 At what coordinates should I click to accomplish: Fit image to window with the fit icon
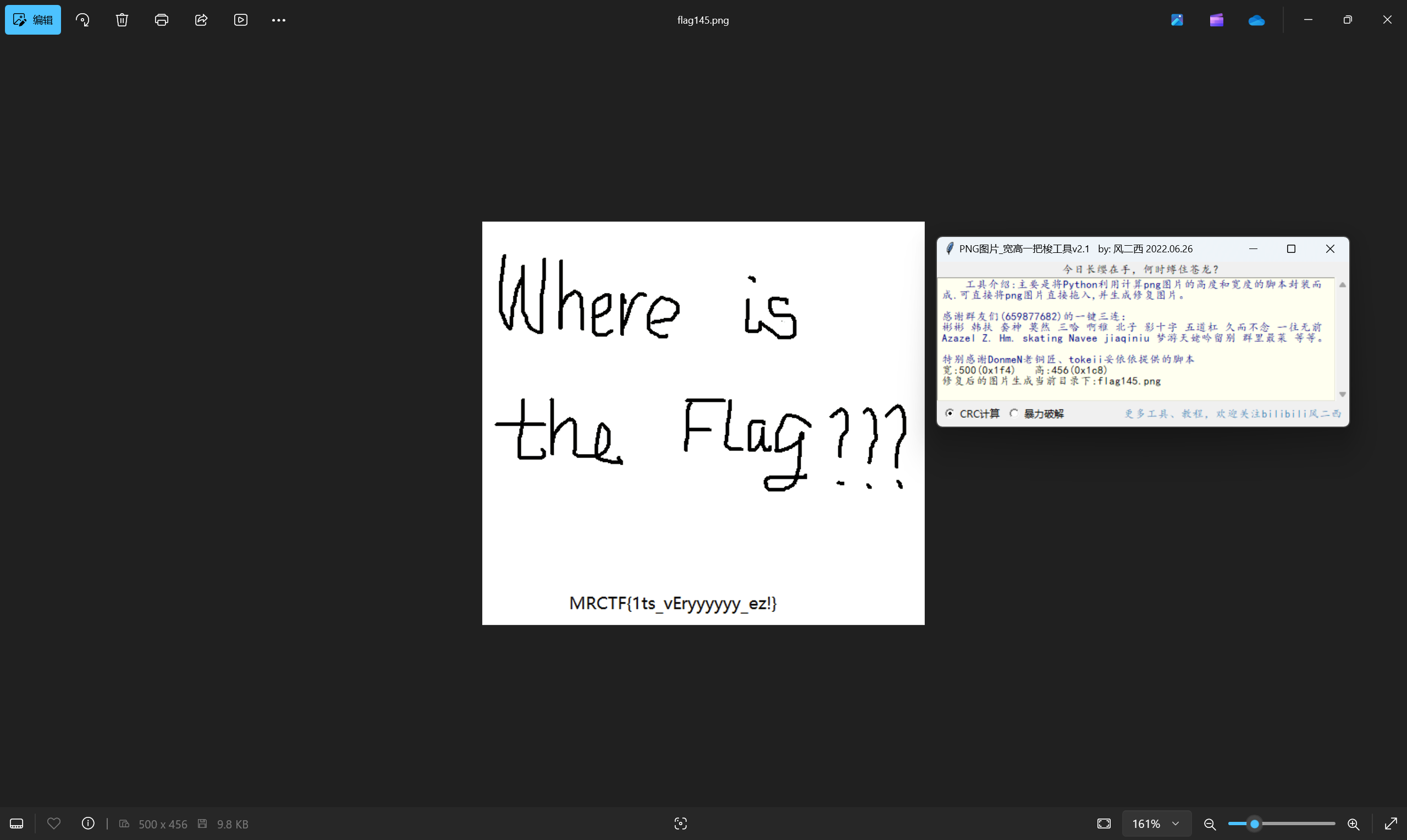point(1104,824)
